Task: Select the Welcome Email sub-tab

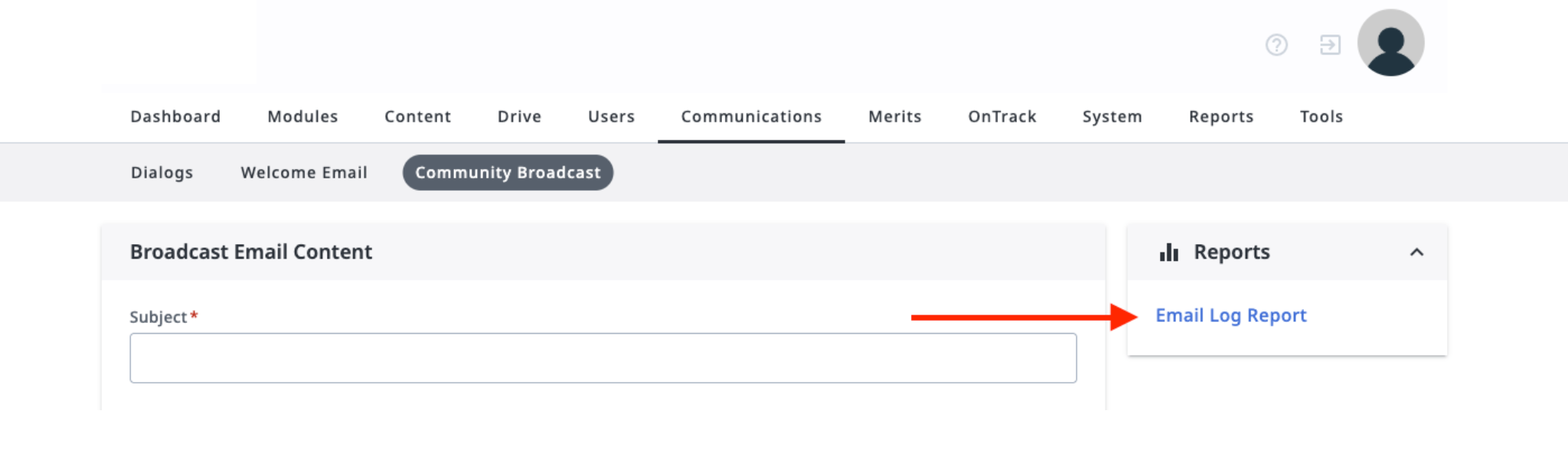Action: 304,173
